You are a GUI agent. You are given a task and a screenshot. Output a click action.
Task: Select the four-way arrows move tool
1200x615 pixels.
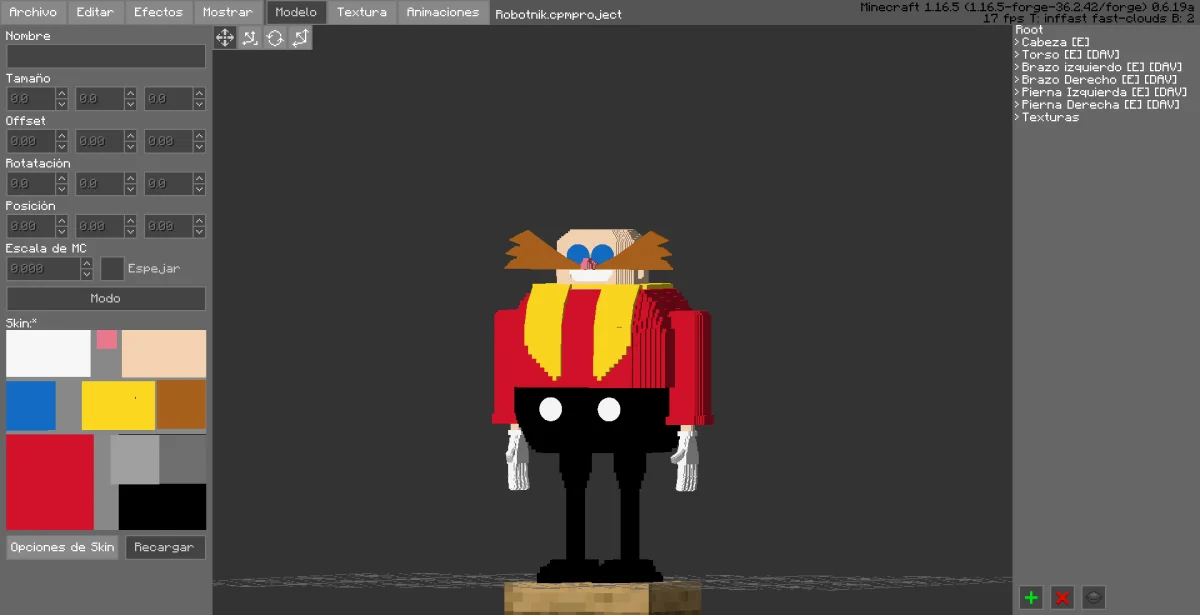pos(225,38)
